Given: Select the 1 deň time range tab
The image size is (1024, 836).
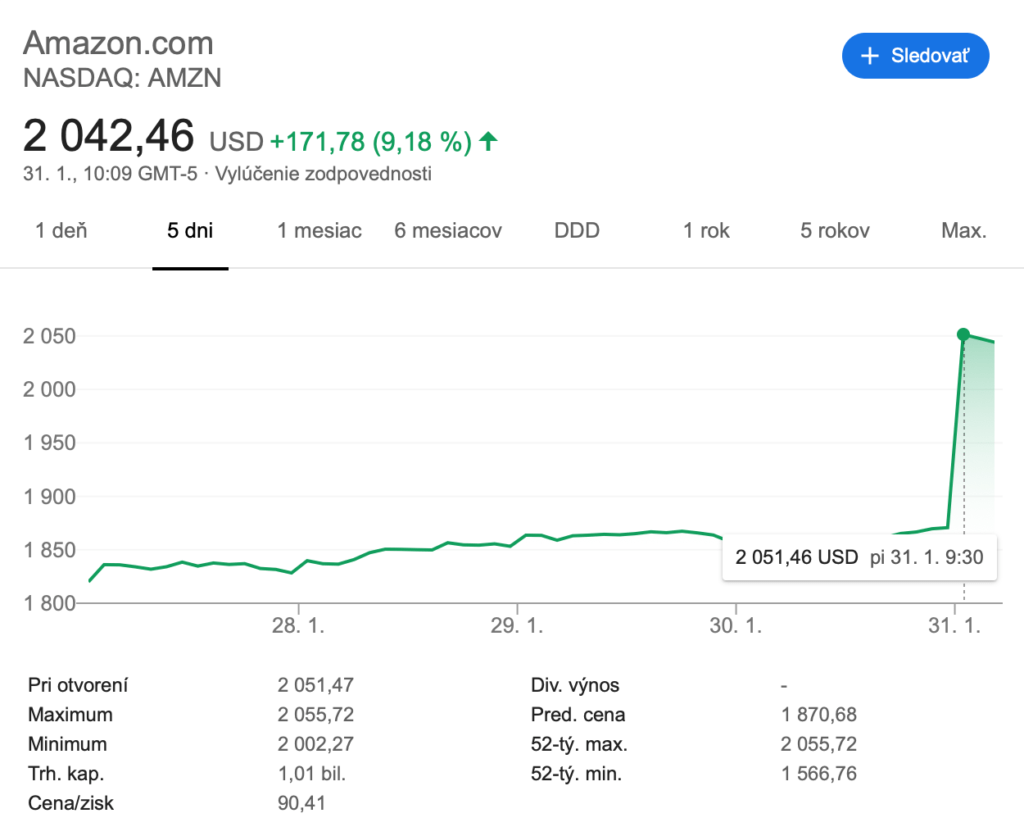Looking at the screenshot, I should click(61, 231).
